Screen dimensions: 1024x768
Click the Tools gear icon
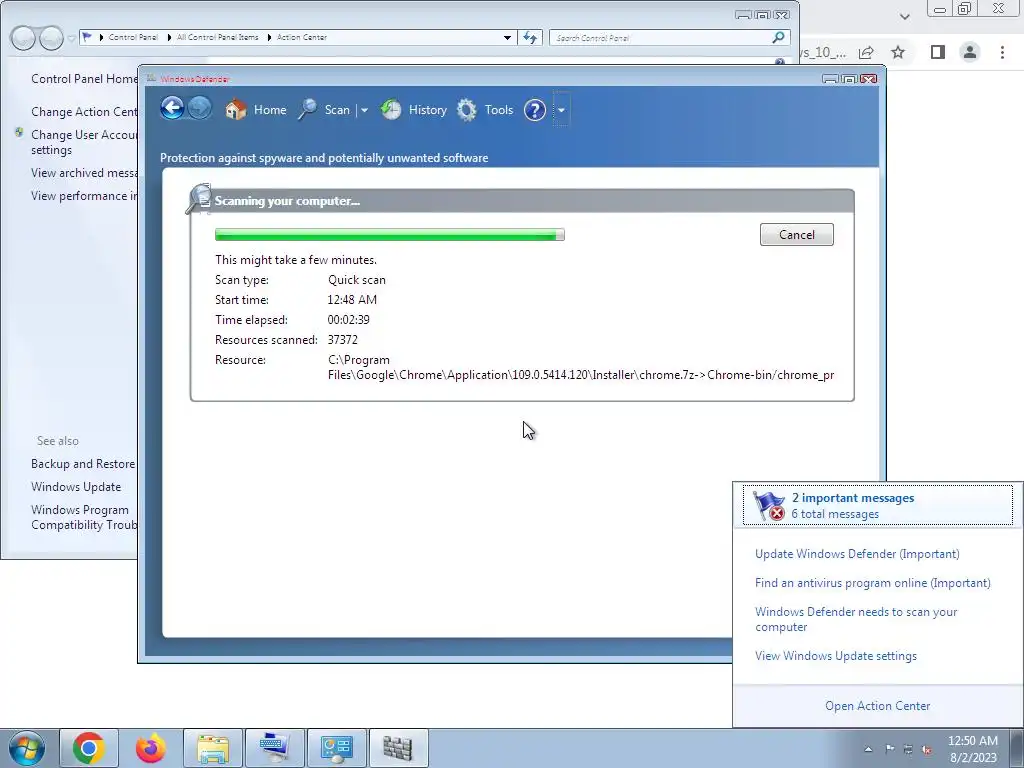[466, 110]
